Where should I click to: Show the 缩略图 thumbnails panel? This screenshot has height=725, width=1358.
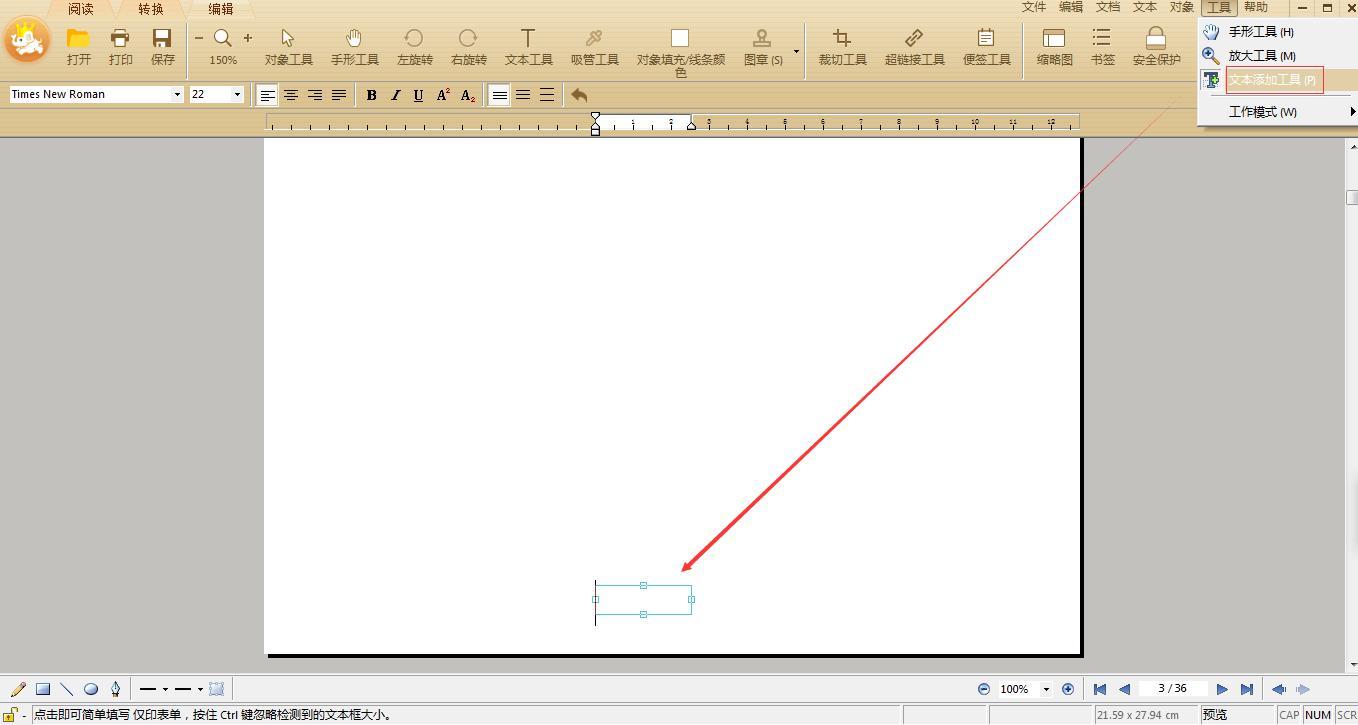pos(1054,46)
